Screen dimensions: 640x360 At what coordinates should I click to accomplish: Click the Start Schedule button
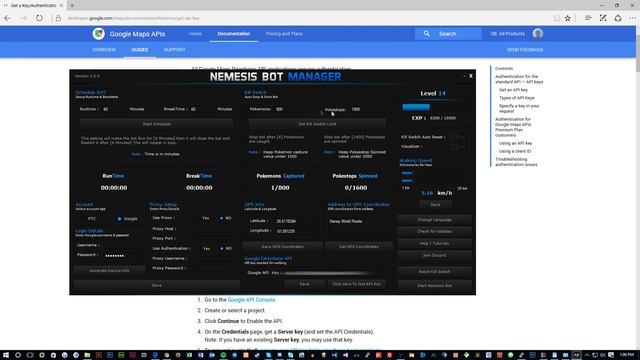(x=156, y=124)
